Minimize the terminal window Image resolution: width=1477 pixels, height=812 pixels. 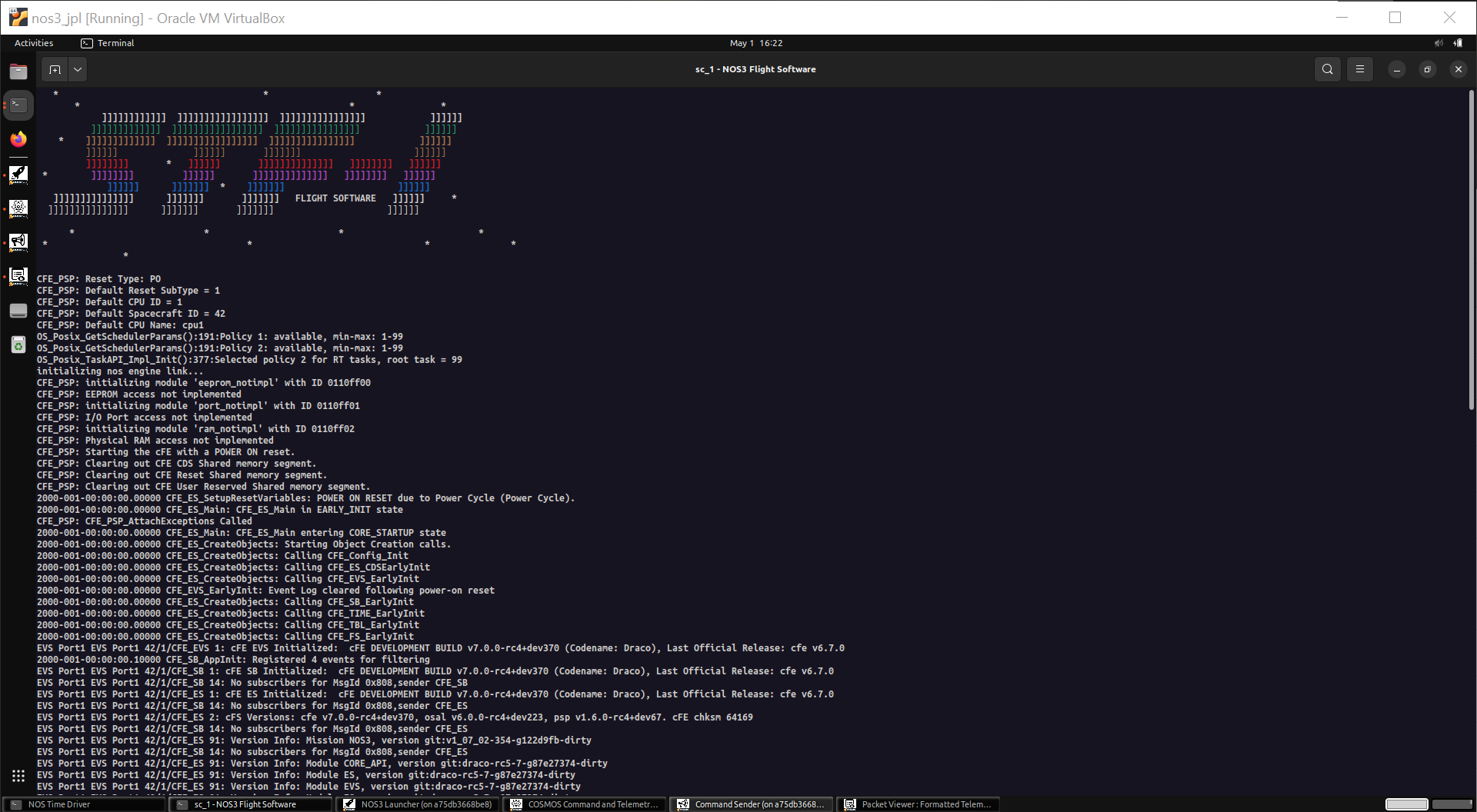pyautogui.click(x=1397, y=69)
